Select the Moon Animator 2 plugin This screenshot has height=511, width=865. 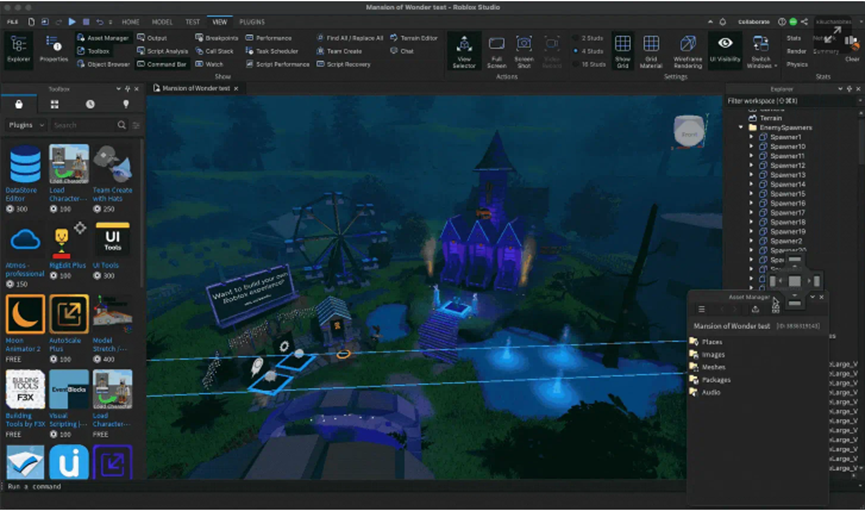25,314
